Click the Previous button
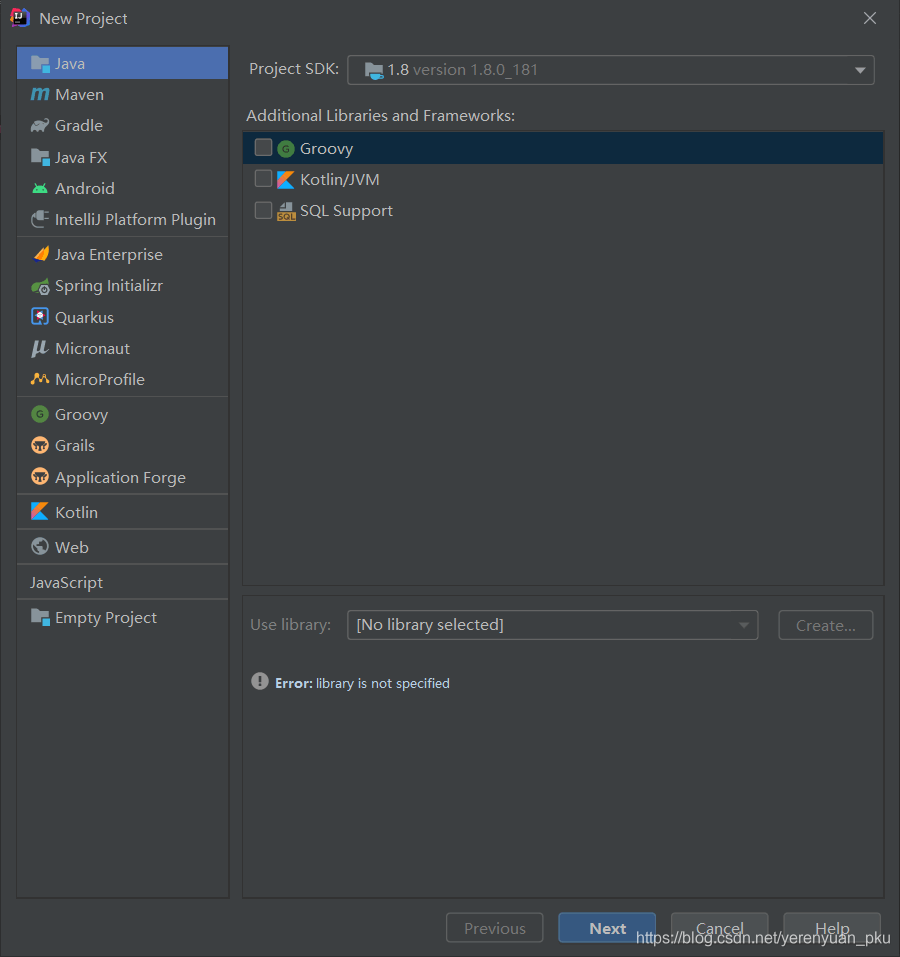Screen dimensions: 900x957 click(x=495, y=928)
